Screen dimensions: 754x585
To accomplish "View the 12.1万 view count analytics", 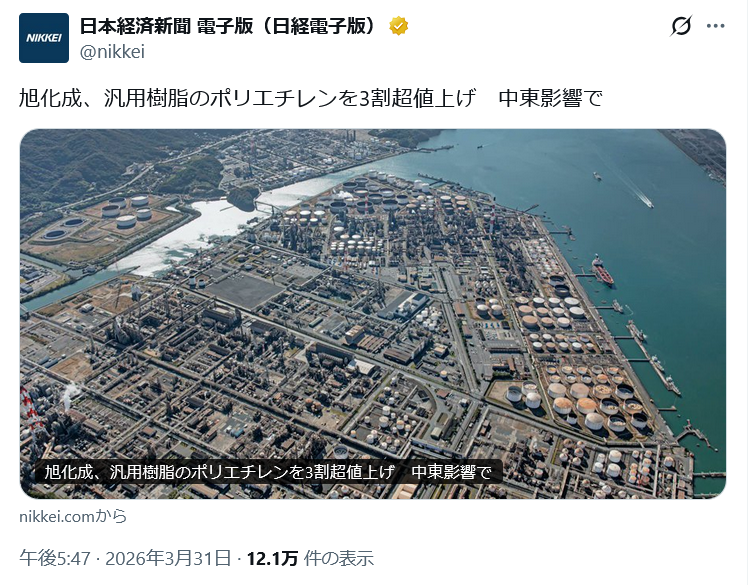I will 272,559.
